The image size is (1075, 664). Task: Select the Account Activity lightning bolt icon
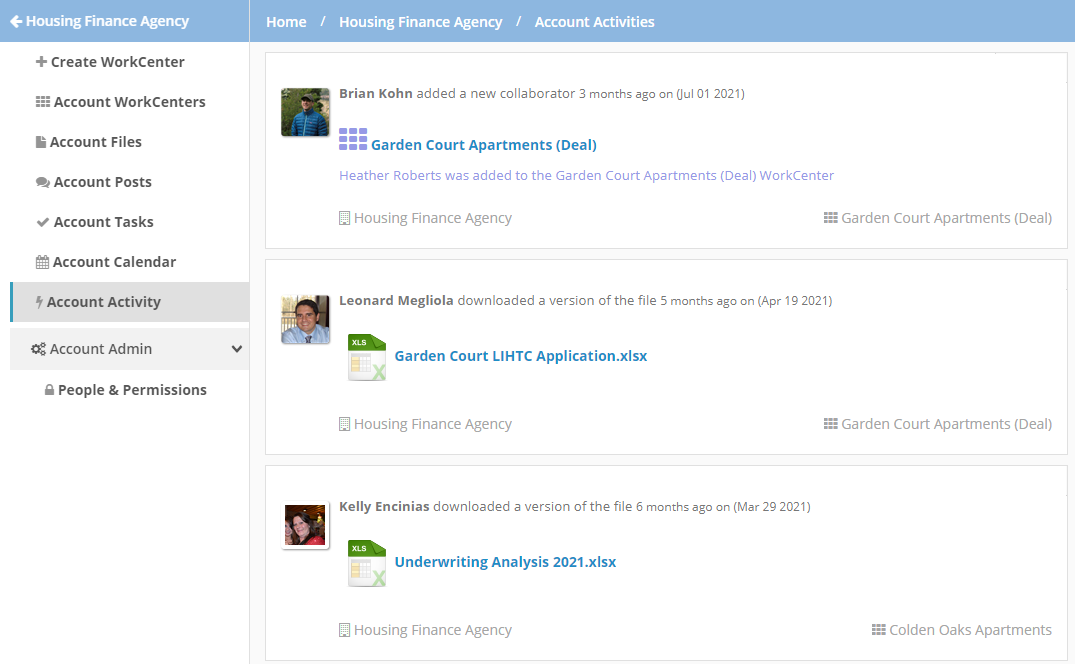(40, 301)
